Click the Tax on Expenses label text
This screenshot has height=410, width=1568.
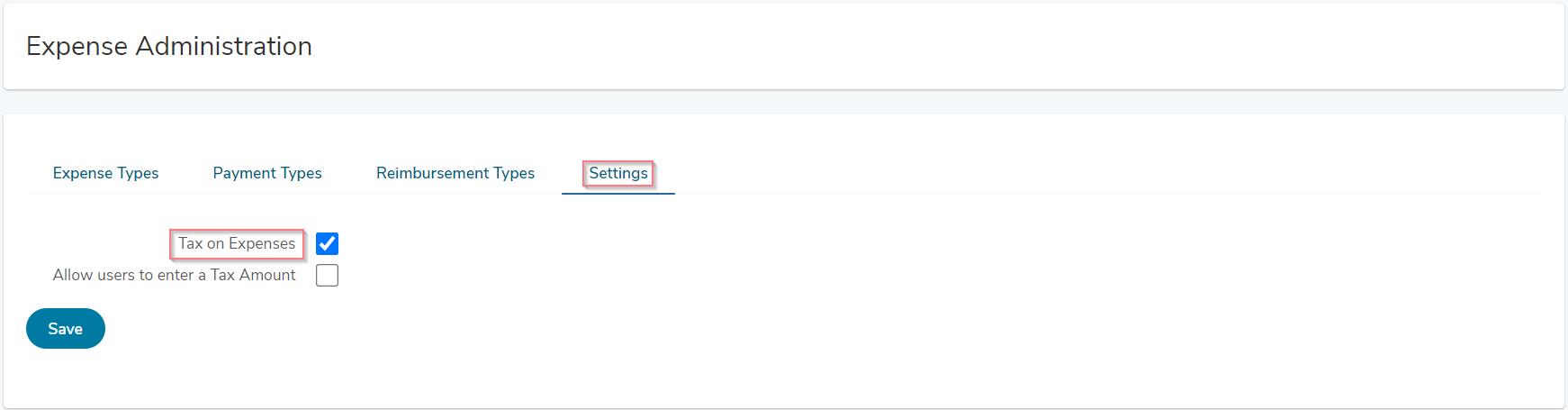click(x=237, y=243)
